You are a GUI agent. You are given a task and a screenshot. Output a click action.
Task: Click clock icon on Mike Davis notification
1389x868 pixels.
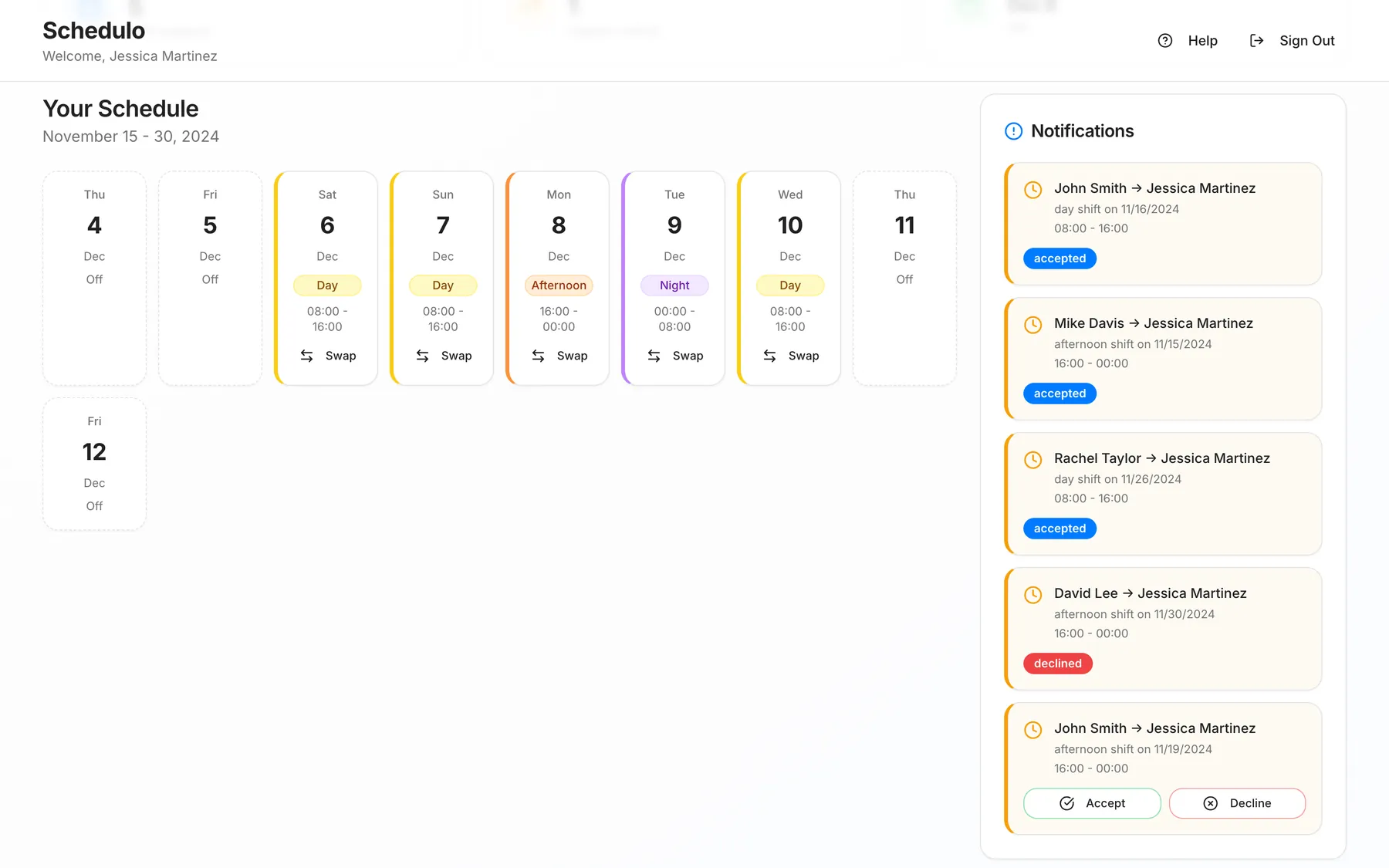pyautogui.click(x=1032, y=325)
